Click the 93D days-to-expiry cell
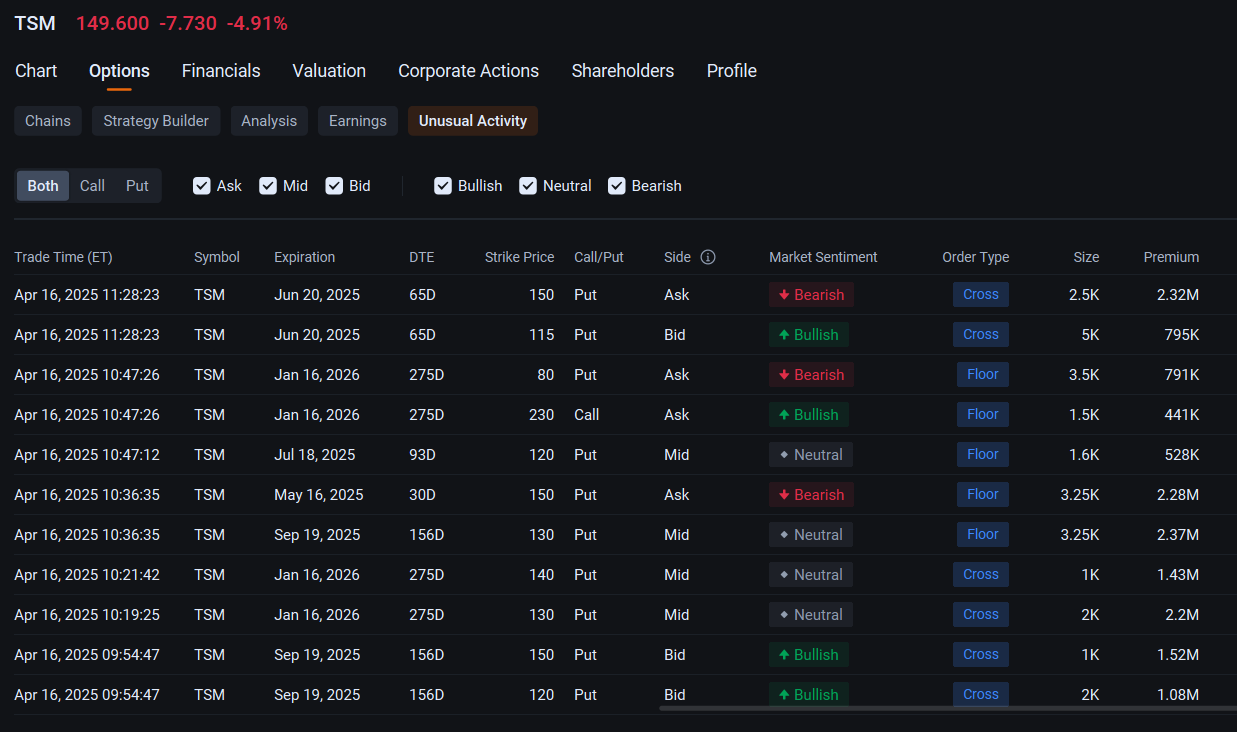Viewport: 1237px width, 732px height. click(423, 455)
